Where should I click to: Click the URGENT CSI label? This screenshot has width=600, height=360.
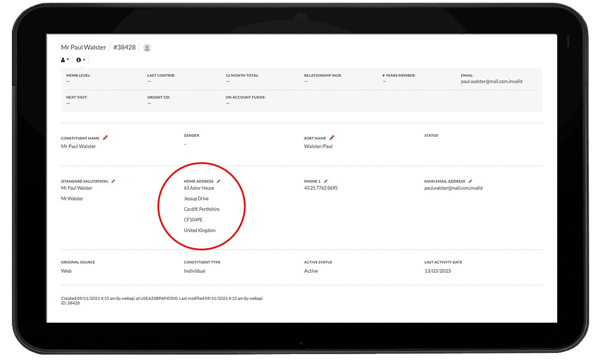click(x=159, y=98)
